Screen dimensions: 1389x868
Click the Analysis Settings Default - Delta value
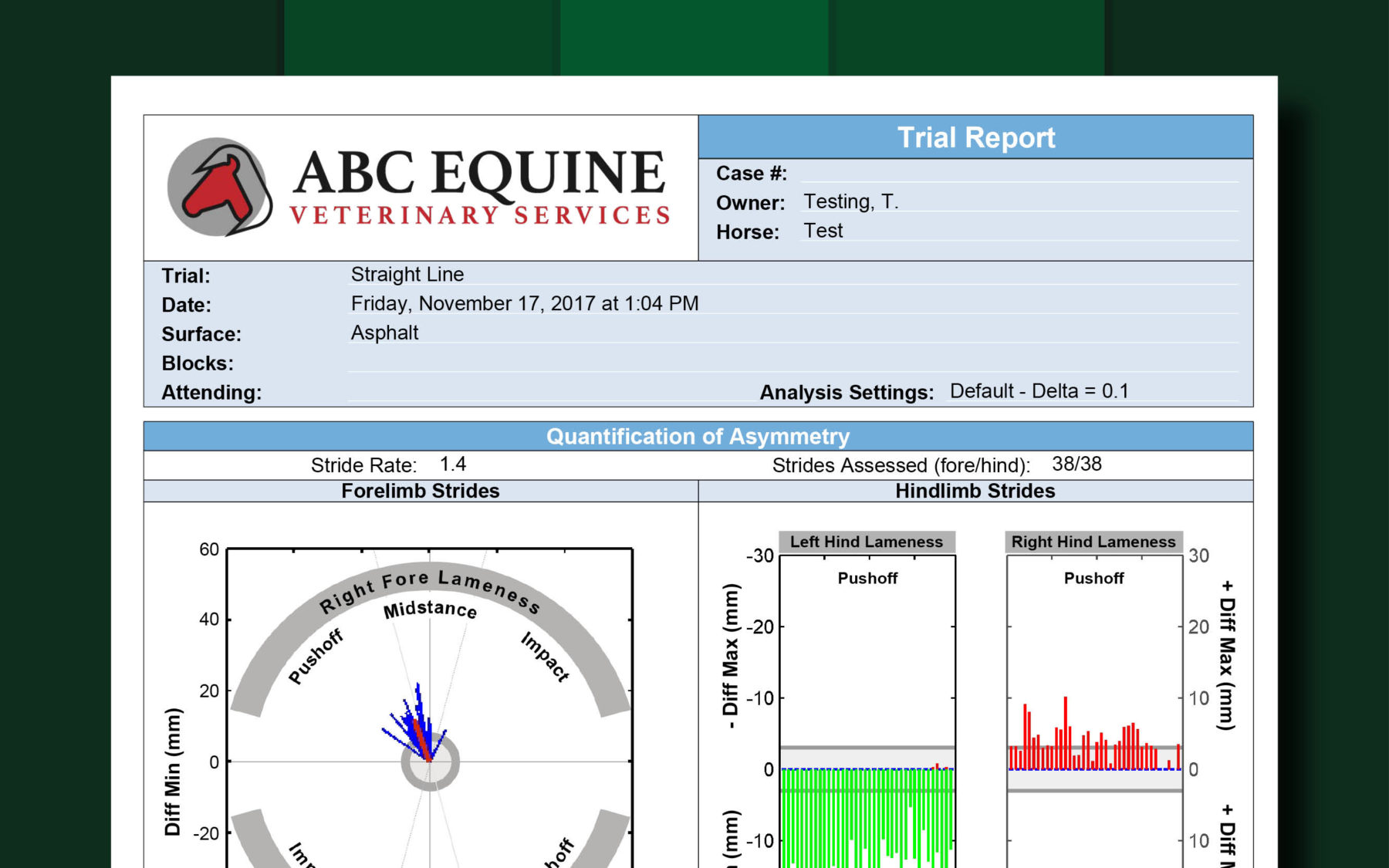pos(1039,391)
